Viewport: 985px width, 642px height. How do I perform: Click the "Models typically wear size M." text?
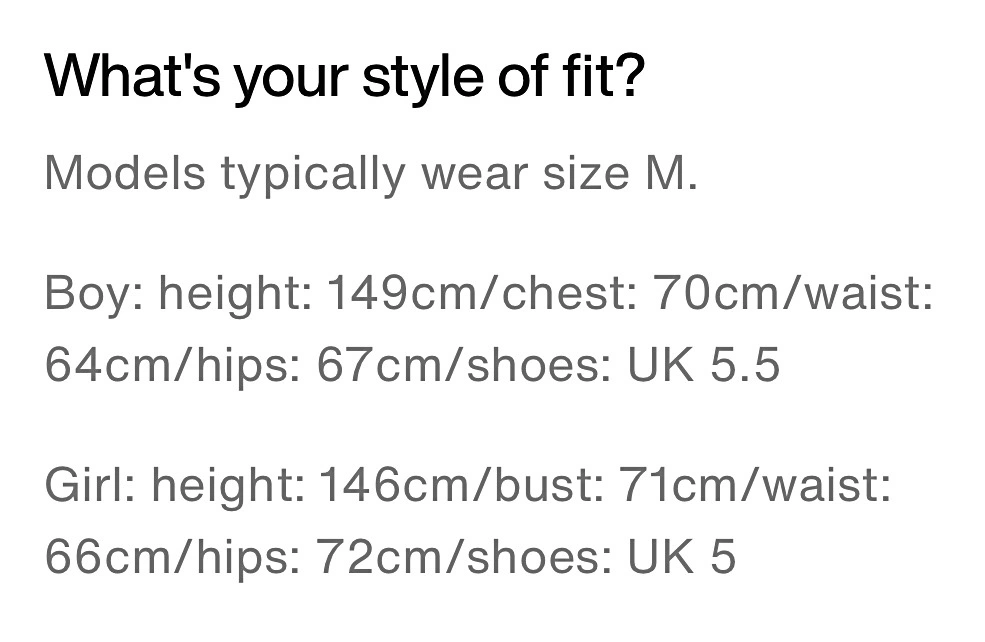371,173
